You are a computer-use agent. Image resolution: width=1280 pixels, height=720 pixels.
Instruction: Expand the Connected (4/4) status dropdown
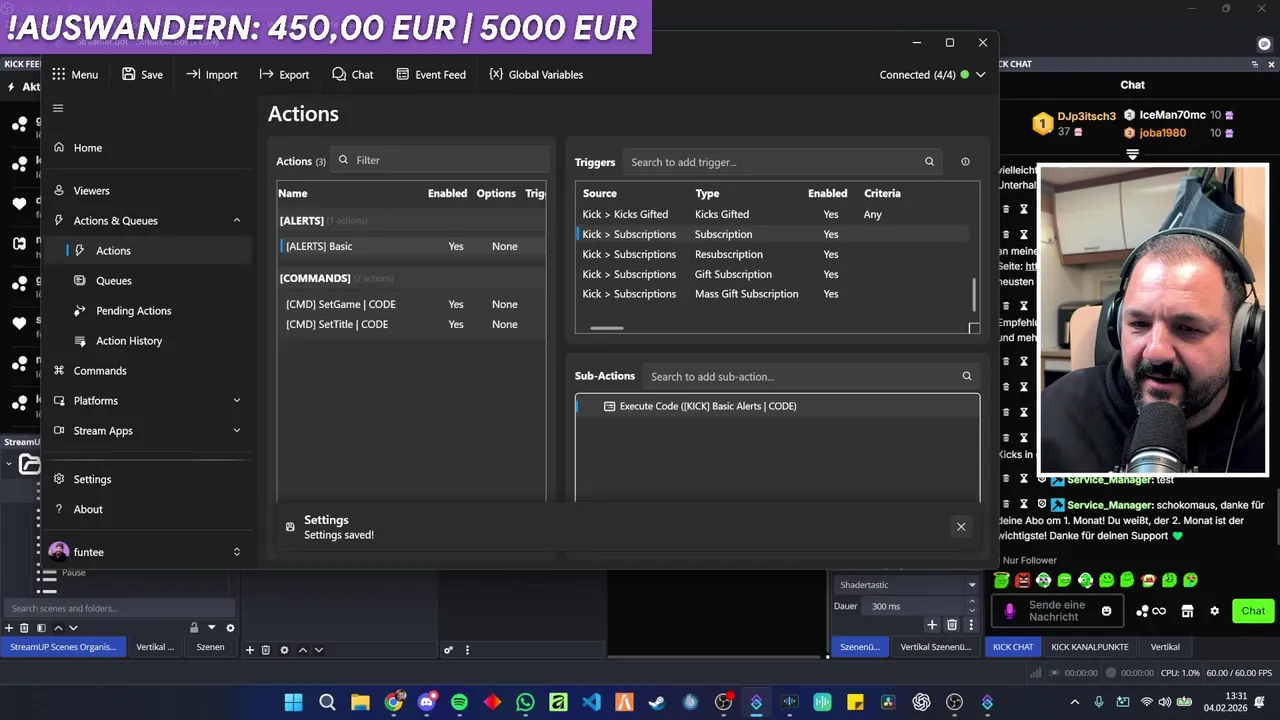[980, 75]
